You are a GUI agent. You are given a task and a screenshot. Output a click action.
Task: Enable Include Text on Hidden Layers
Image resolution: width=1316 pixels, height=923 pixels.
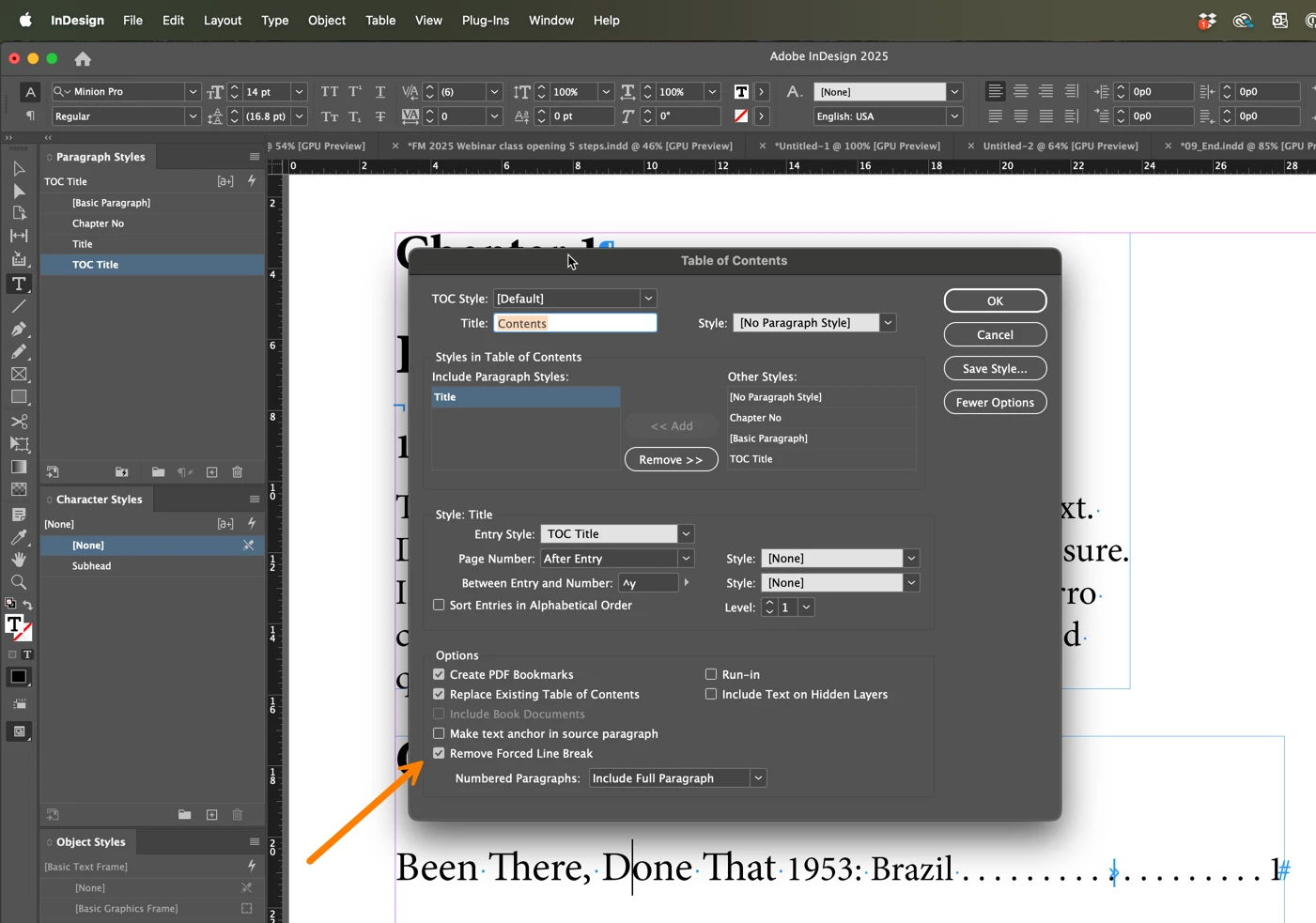tap(711, 694)
